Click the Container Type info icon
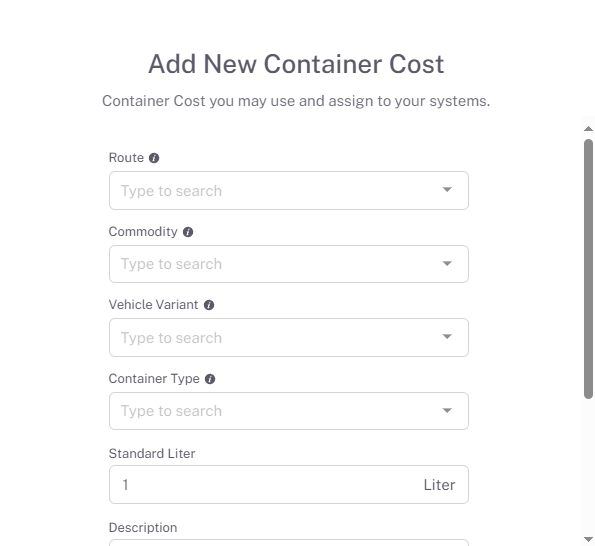 pos(210,379)
